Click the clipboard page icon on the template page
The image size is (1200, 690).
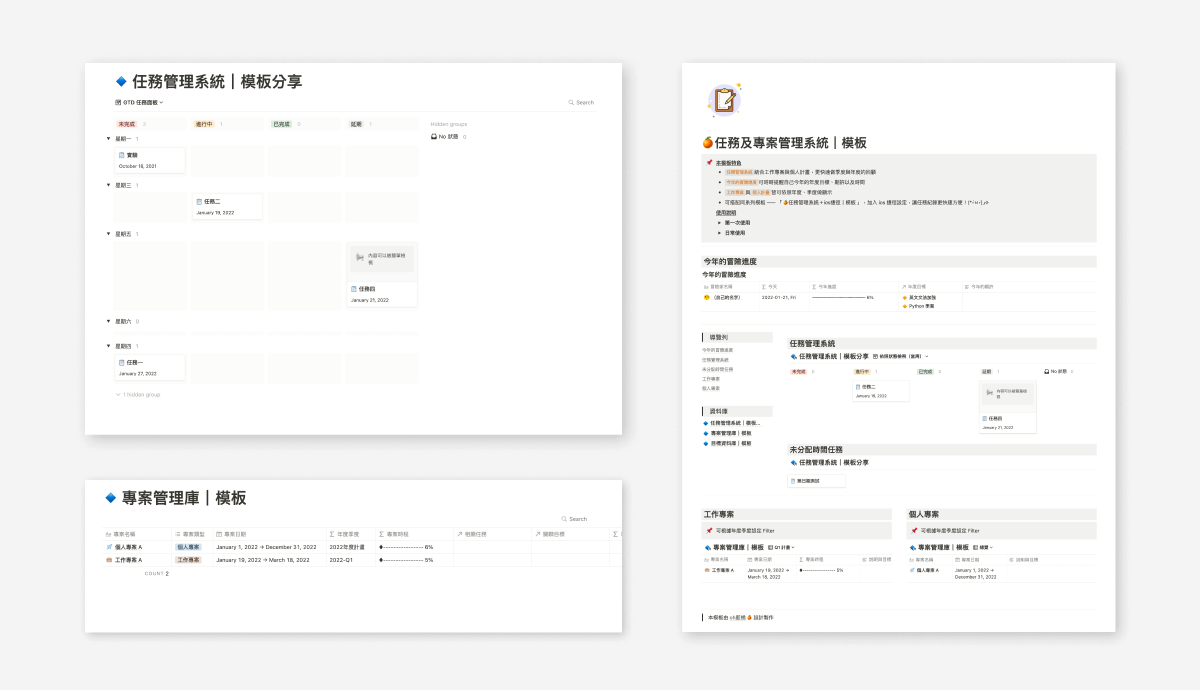[x=723, y=100]
